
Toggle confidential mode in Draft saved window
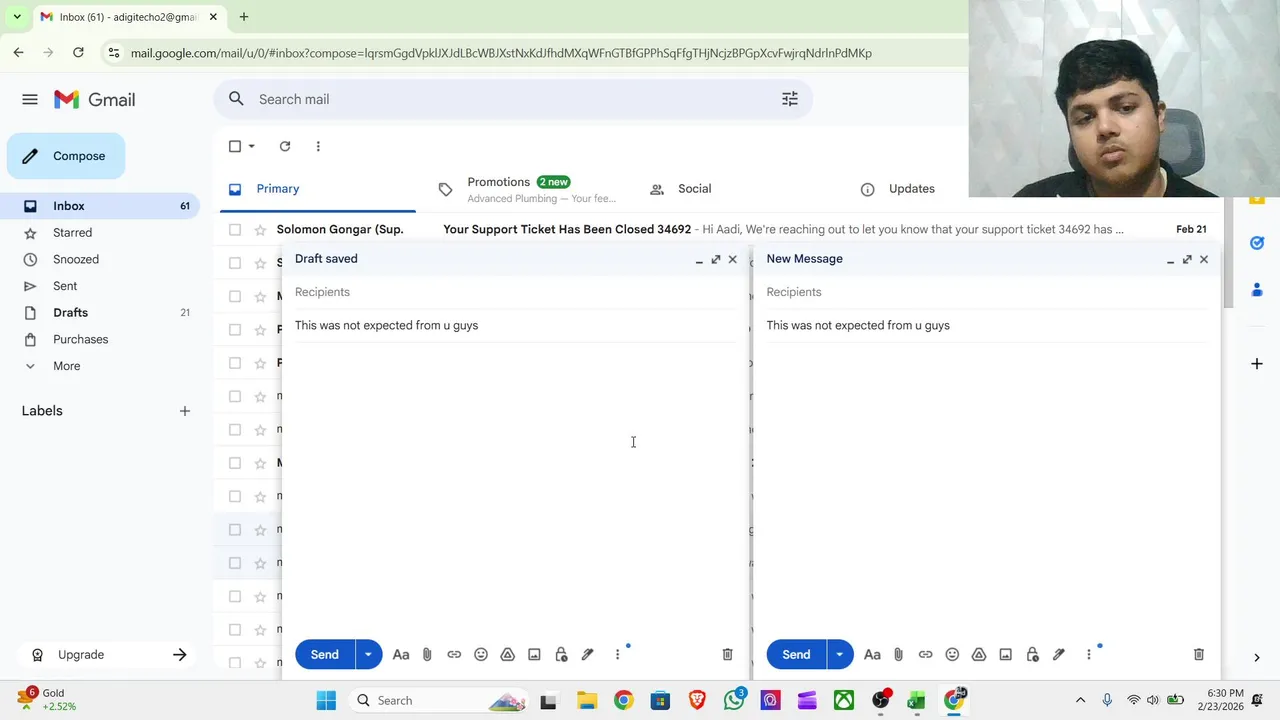coord(561,654)
